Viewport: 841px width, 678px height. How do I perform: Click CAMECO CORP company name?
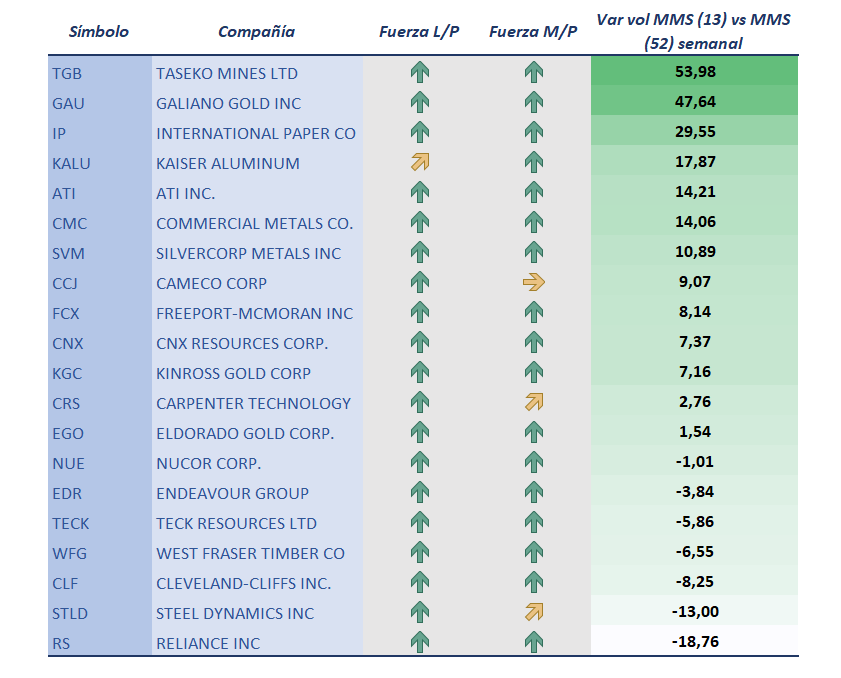(211, 284)
